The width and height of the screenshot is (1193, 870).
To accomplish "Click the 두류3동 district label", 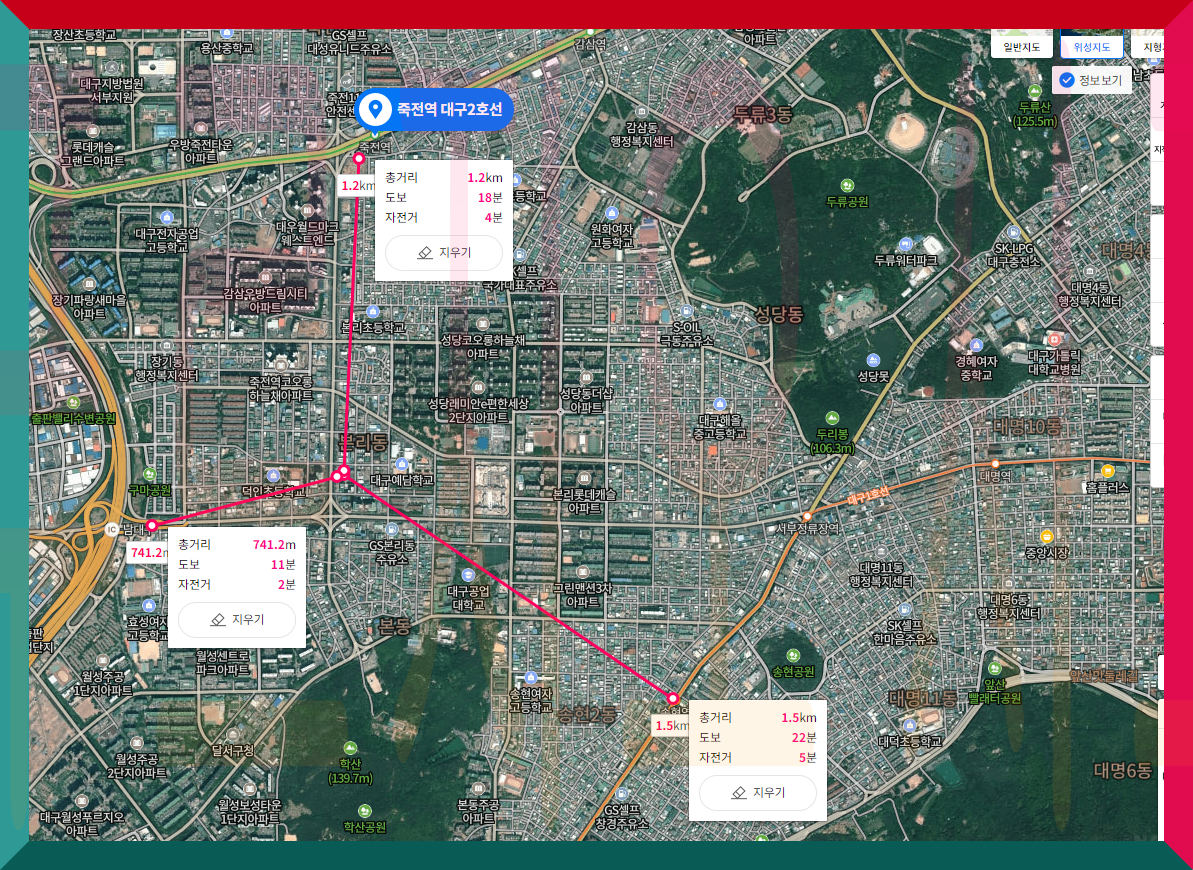I will 762,115.
